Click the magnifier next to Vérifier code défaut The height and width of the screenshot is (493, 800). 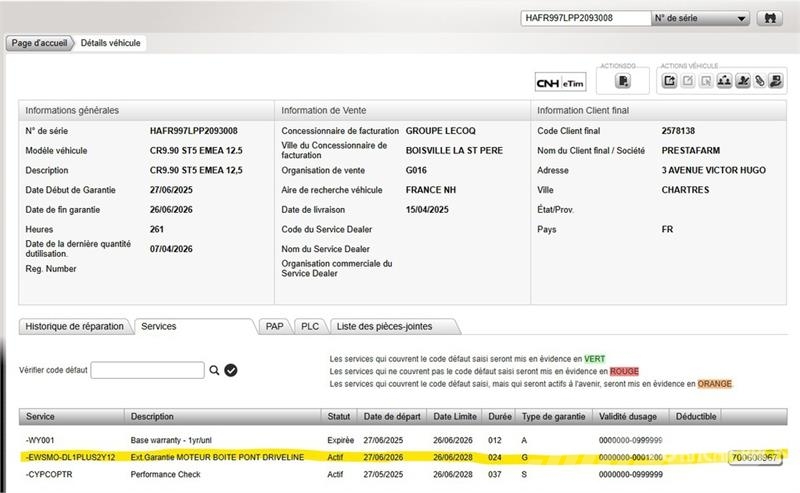click(x=214, y=370)
